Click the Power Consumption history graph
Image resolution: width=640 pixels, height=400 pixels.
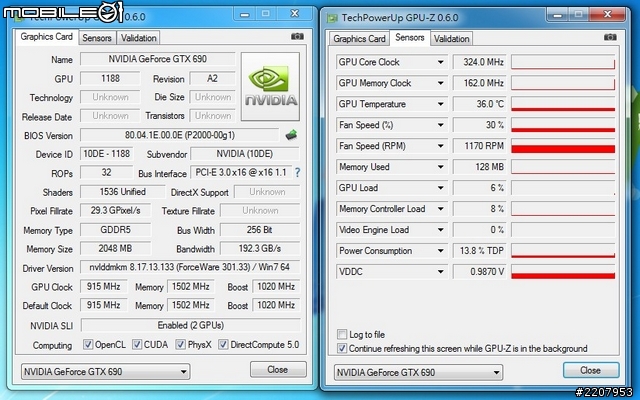(563, 251)
